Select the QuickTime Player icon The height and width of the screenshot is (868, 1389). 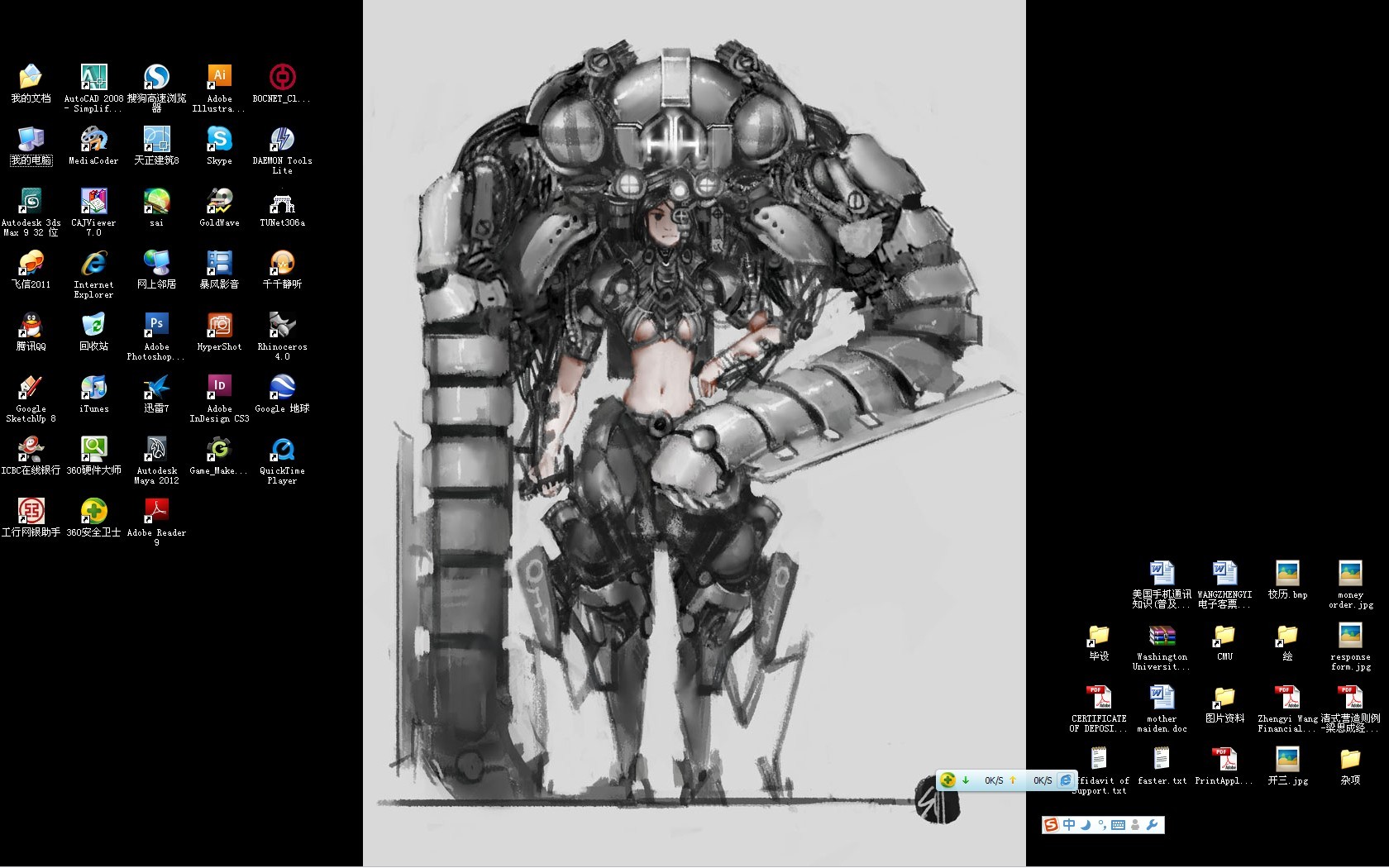point(282,460)
